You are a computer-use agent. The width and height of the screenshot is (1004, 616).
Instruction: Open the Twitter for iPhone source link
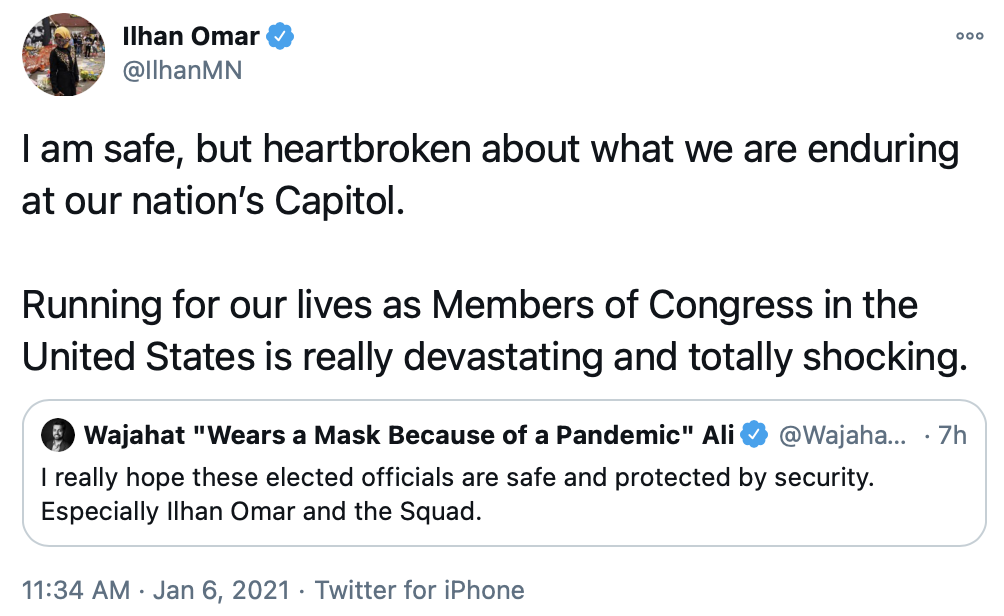tap(420, 589)
